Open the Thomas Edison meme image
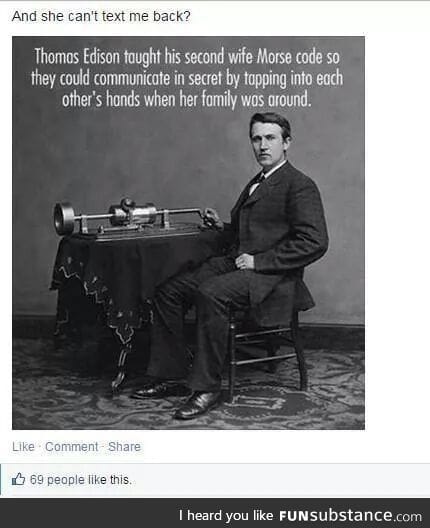The width and height of the screenshot is (430, 528). point(188,233)
